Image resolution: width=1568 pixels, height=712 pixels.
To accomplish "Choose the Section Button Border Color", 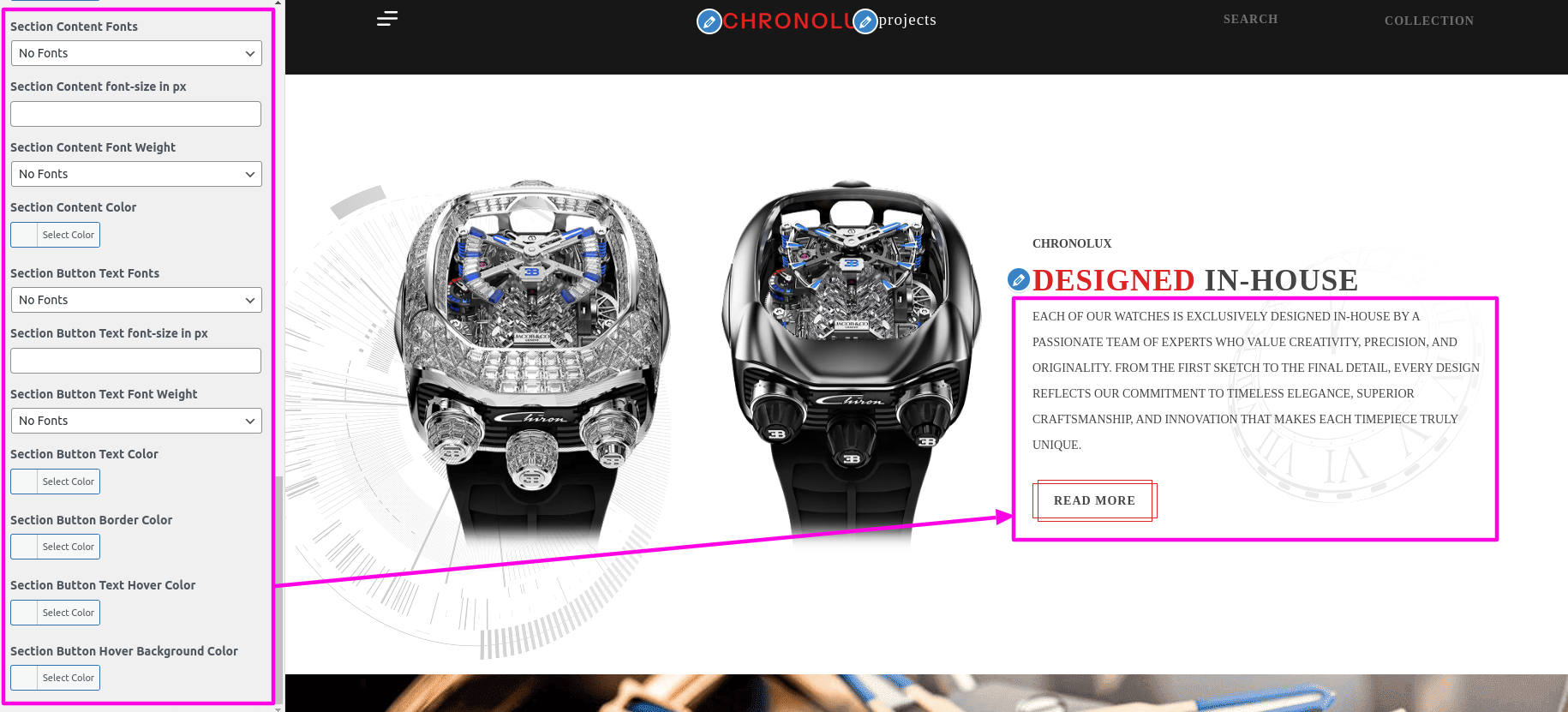I will (56, 547).
